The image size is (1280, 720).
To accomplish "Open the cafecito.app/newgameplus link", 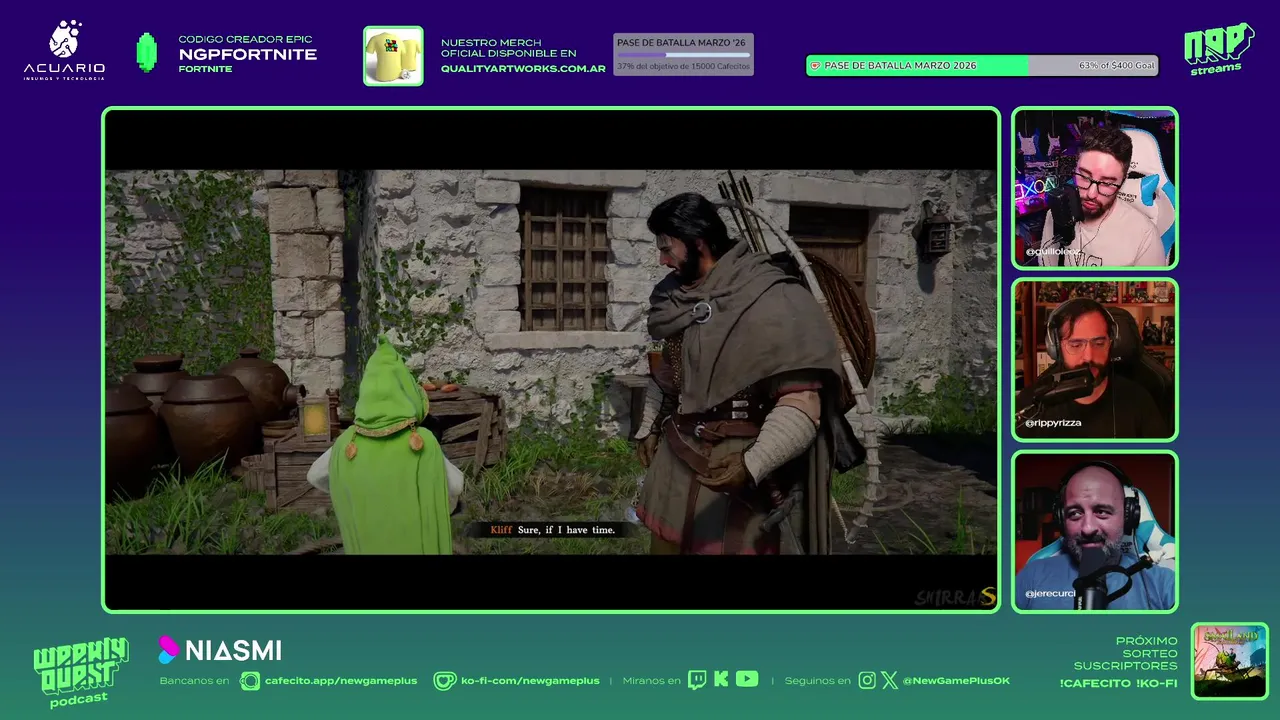I will tap(341, 681).
